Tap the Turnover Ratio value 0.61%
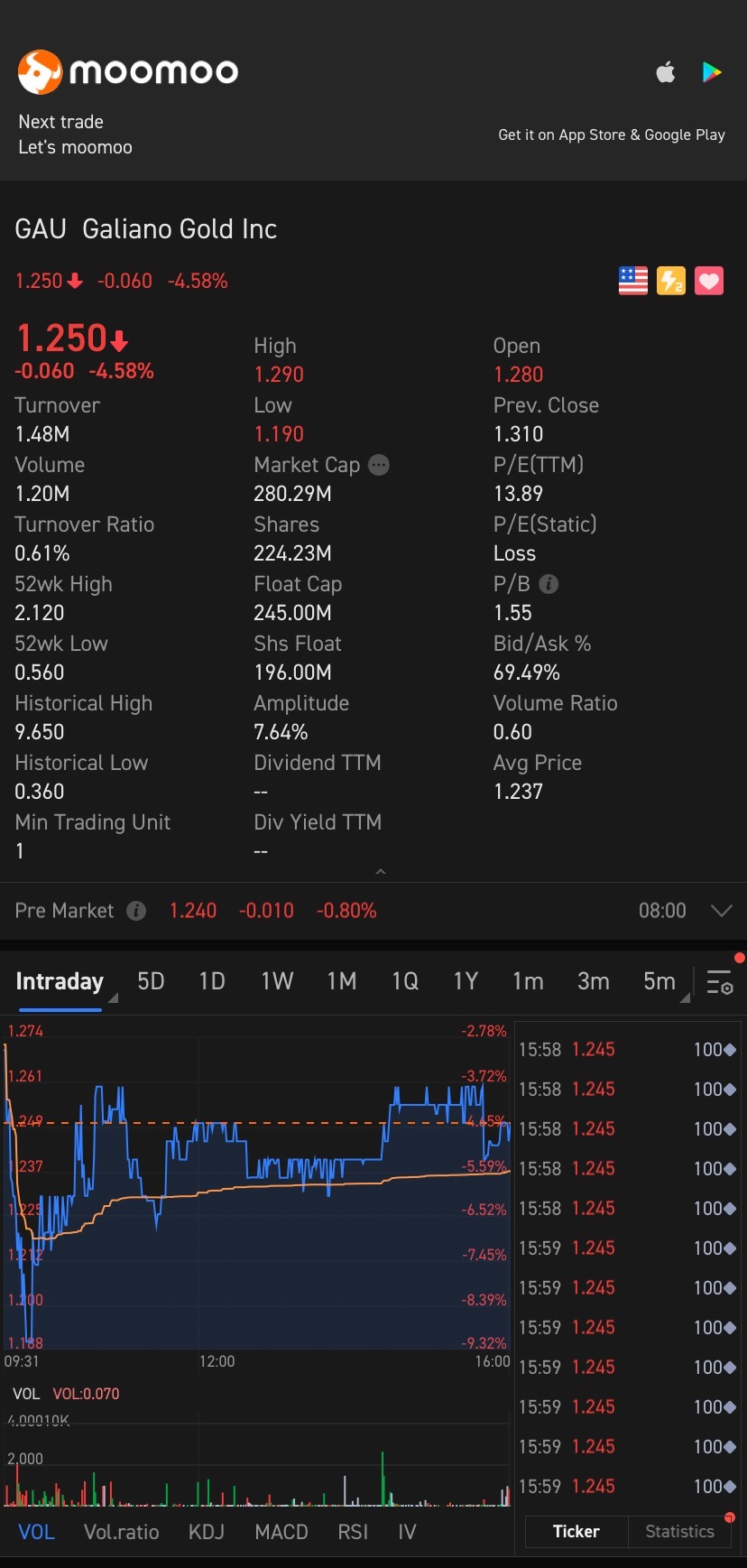Screen dimensions: 747x1568 click(x=42, y=553)
